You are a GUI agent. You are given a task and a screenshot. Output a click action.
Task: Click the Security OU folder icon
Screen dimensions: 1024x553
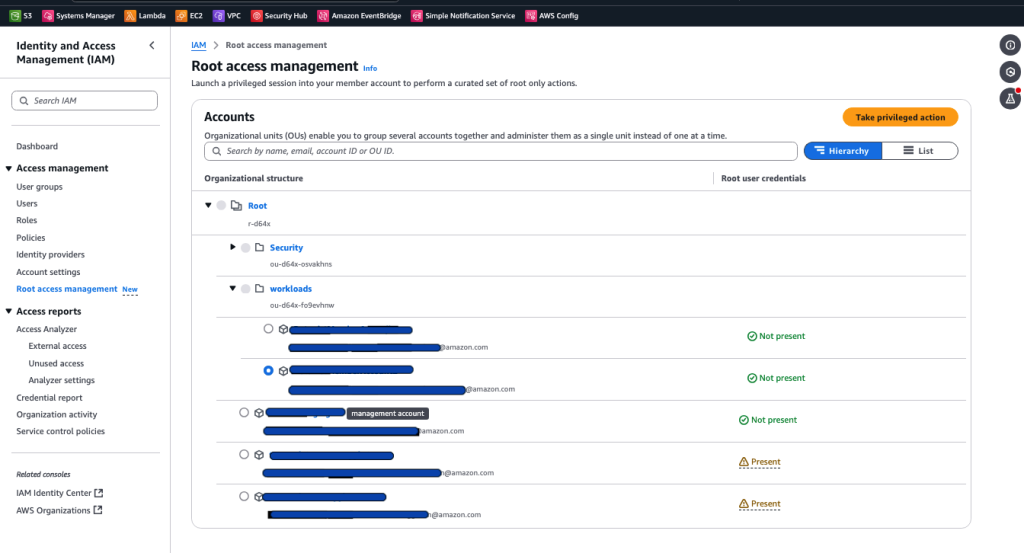pos(259,247)
